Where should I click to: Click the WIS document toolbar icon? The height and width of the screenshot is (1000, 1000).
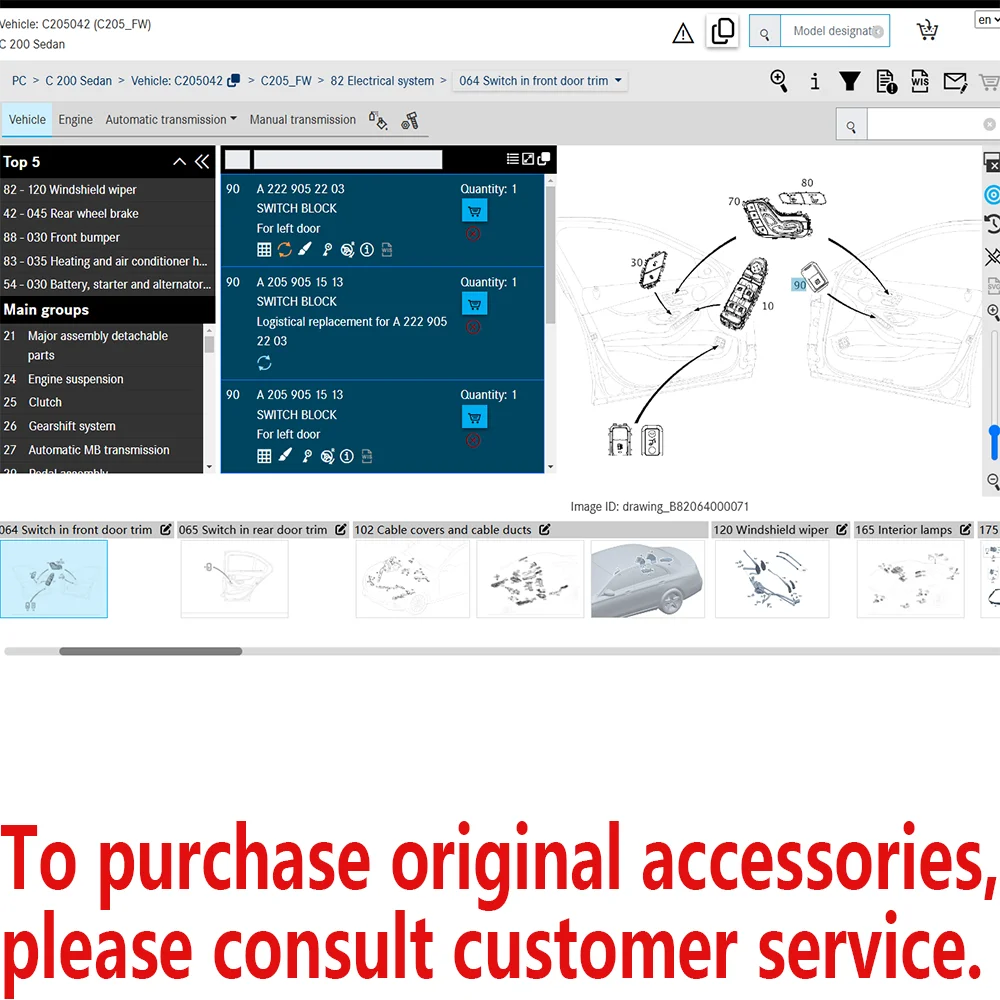tap(920, 81)
